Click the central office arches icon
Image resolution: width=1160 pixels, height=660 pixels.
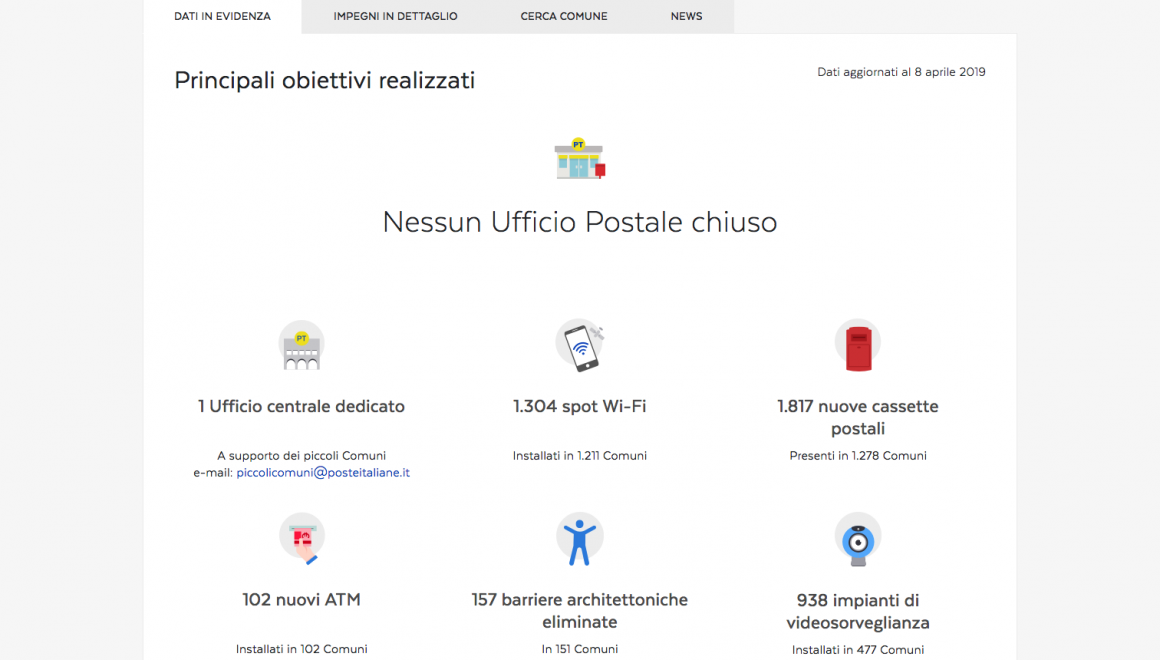coord(301,346)
